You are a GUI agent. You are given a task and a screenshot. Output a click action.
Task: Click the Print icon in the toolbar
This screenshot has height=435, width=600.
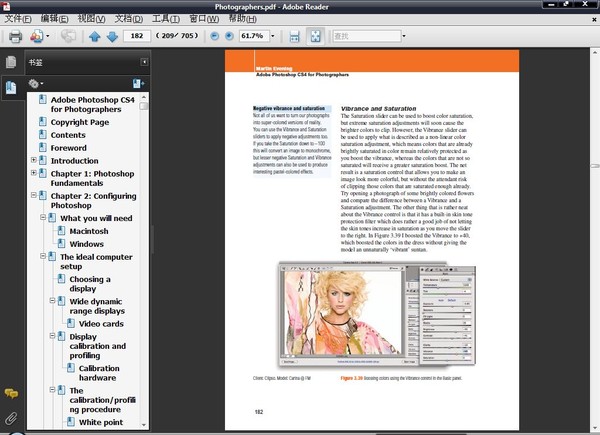(x=16, y=36)
